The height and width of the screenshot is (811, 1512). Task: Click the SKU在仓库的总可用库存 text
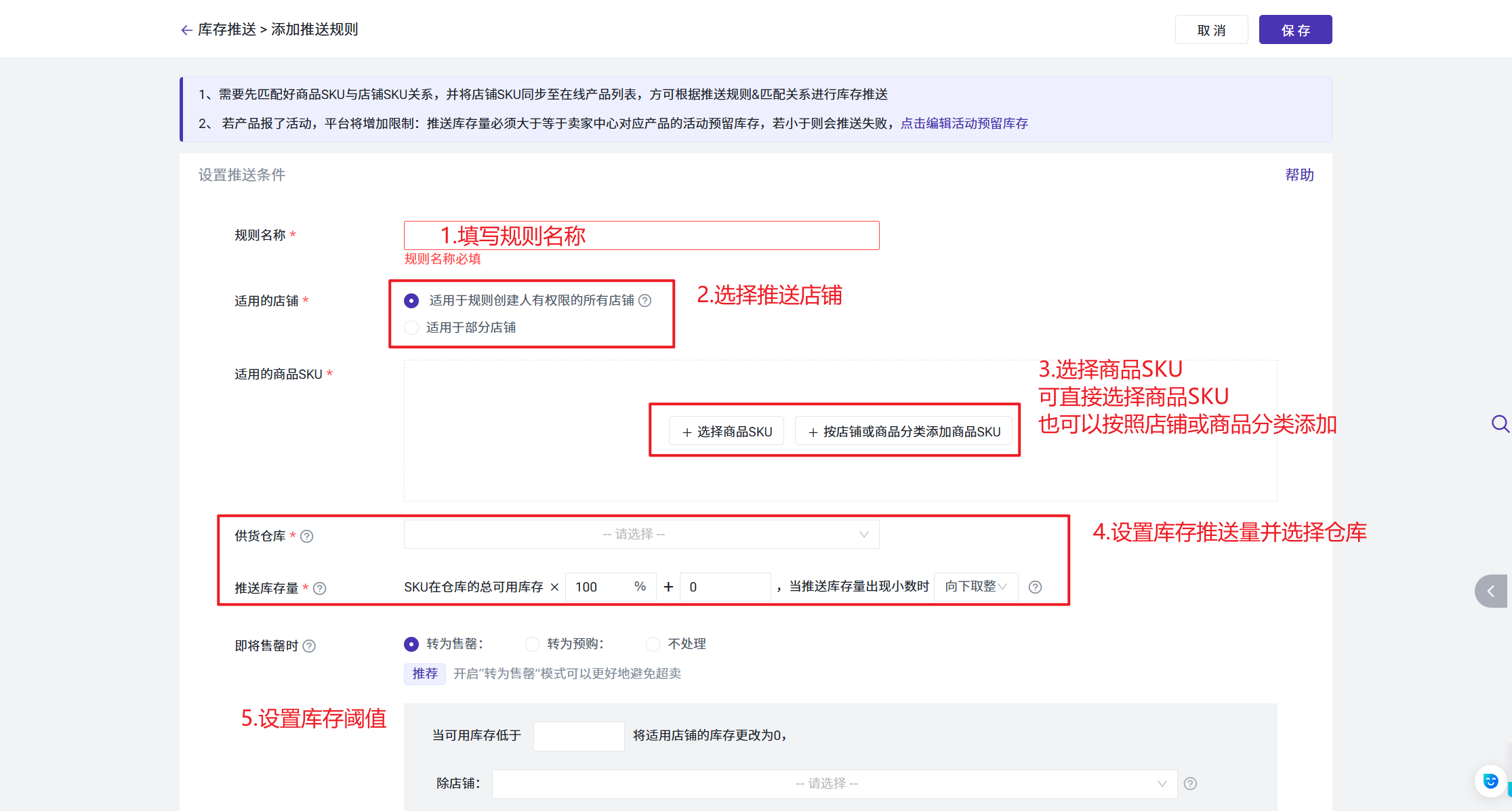pyautogui.click(x=474, y=587)
